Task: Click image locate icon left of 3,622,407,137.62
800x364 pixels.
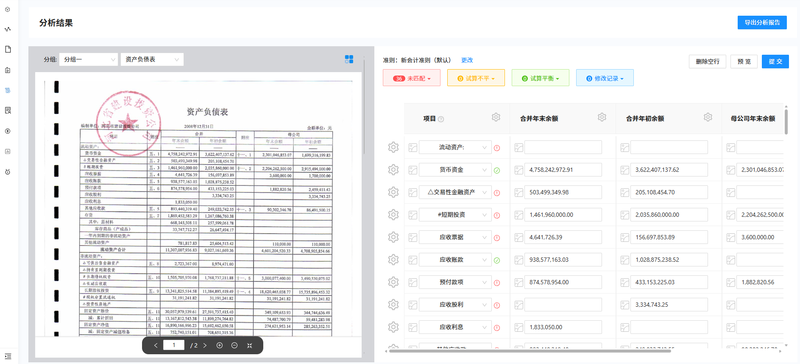Action: 624,169
